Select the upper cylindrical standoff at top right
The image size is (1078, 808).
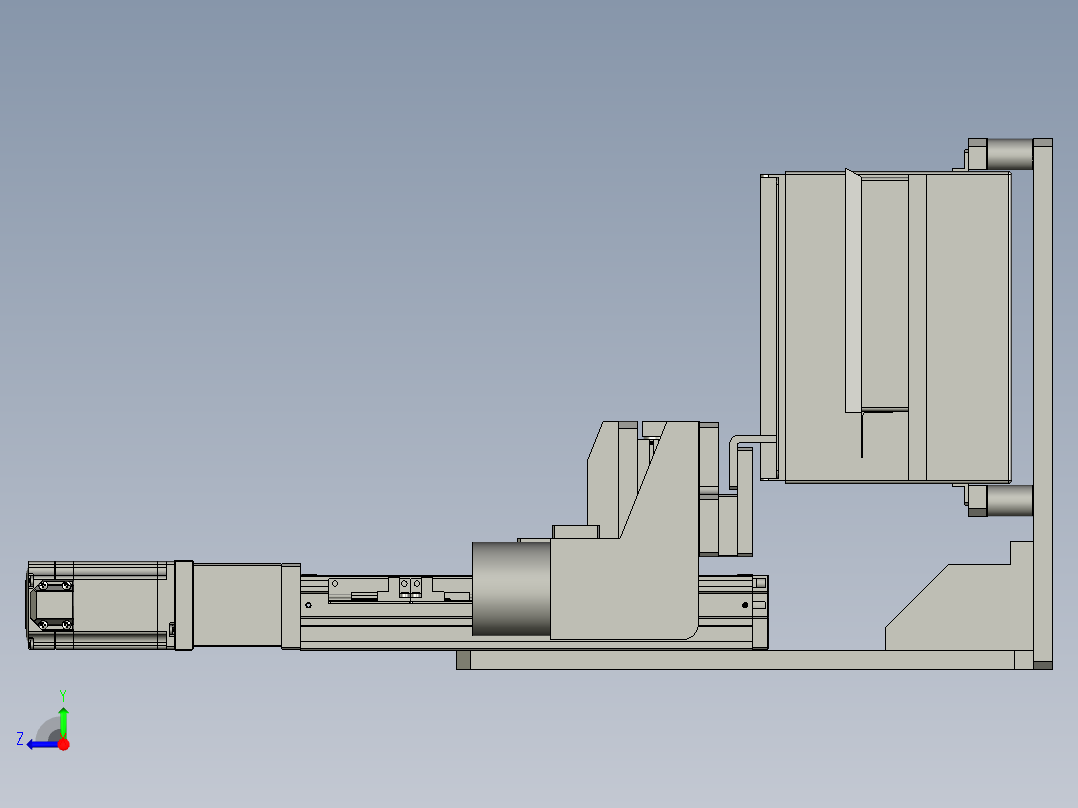[1010, 154]
